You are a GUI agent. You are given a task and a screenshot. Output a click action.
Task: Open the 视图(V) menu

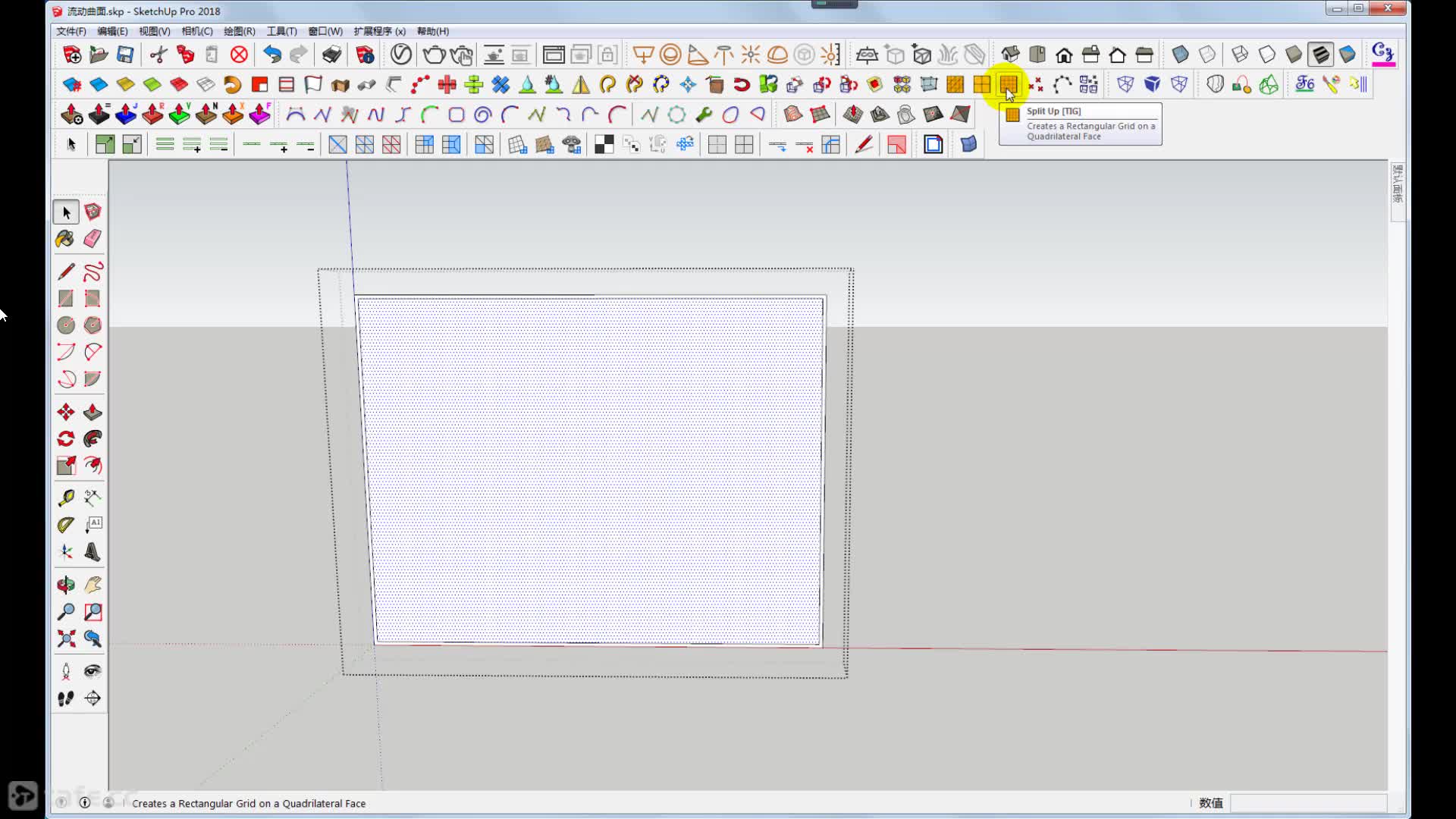point(155,31)
